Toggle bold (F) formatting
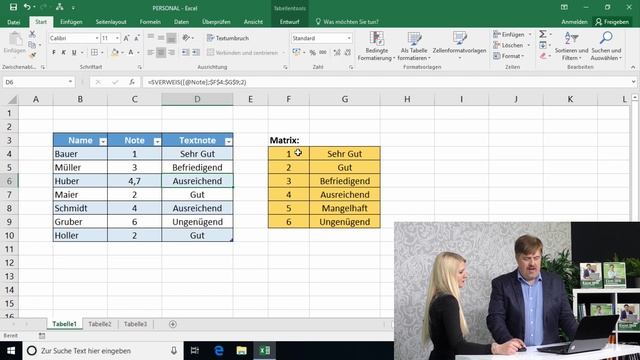The height and width of the screenshot is (360, 640). (x=53, y=52)
